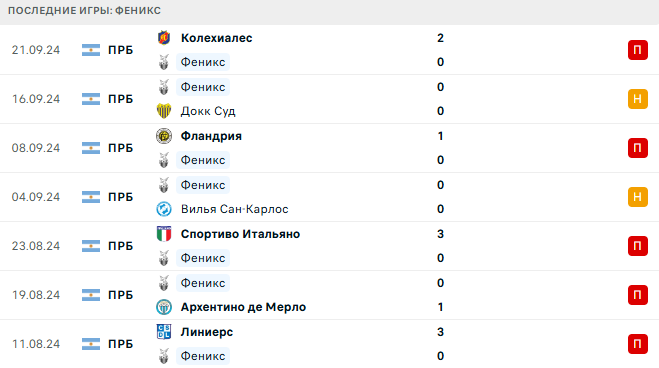Open the Архентино де Мерло team link

click(x=243, y=307)
